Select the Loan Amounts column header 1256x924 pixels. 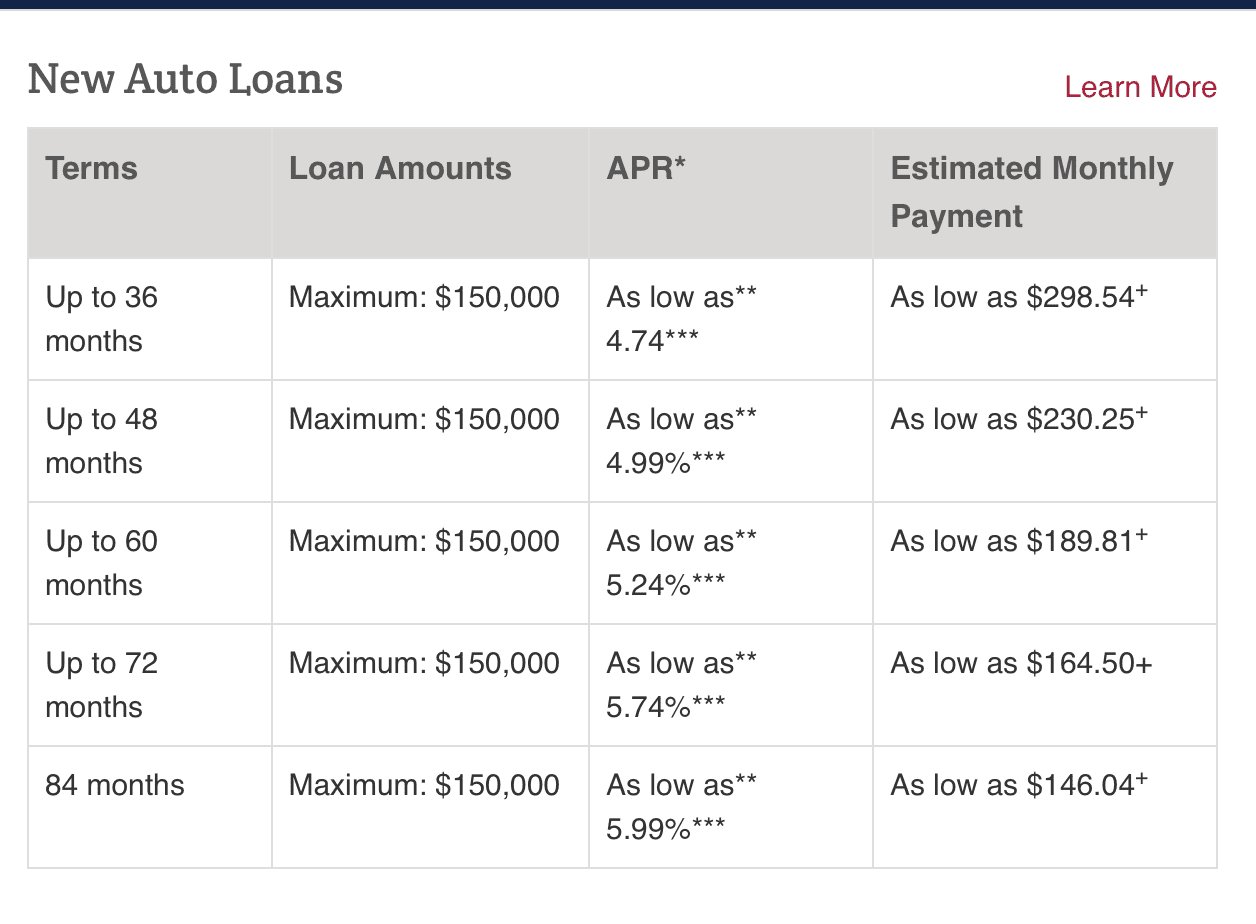click(430, 193)
